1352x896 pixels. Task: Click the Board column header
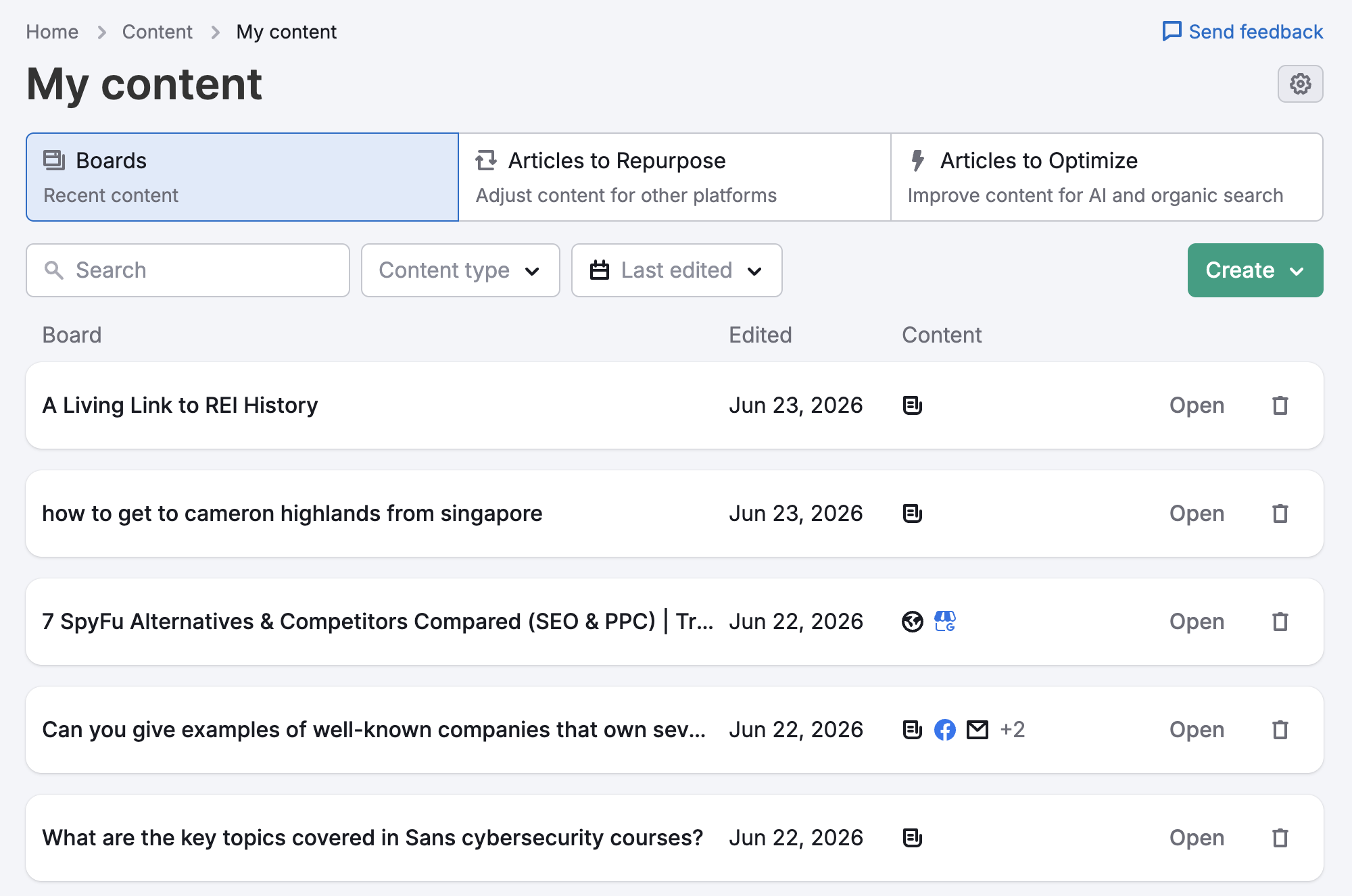coord(72,335)
